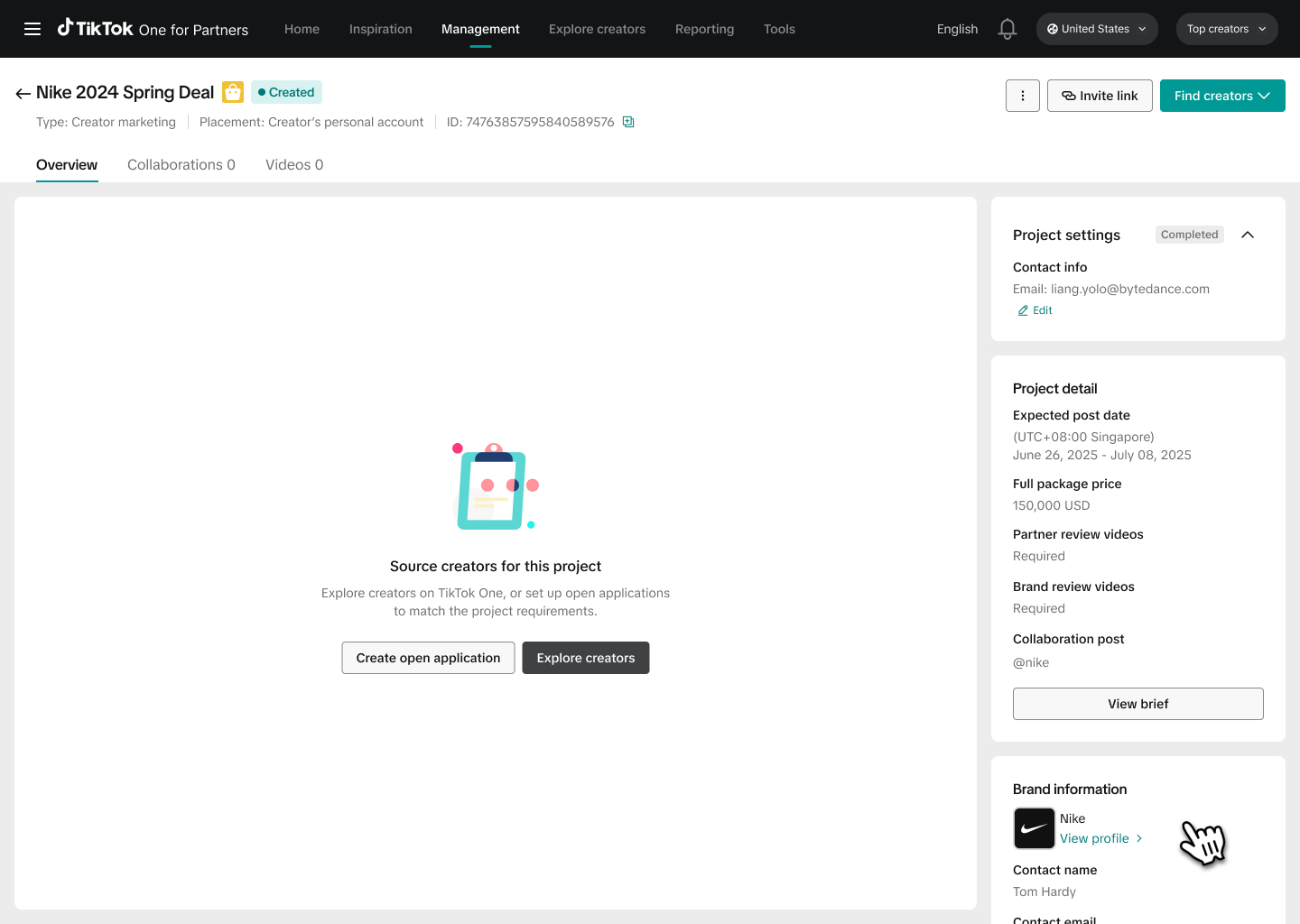This screenshot has height=924, width=1300.
Task: Open the Inspiration menu
Action: point(381,29)
